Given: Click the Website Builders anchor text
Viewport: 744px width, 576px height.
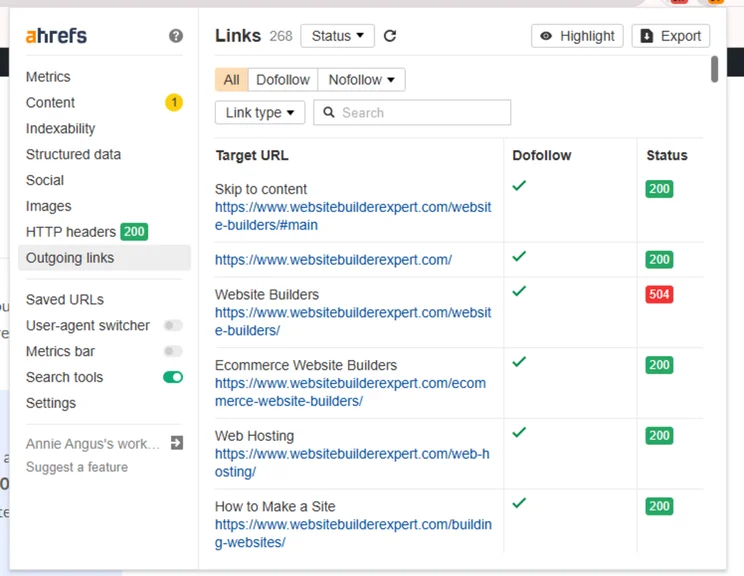Looking at the screenshot, I should [x=267, y=294].
